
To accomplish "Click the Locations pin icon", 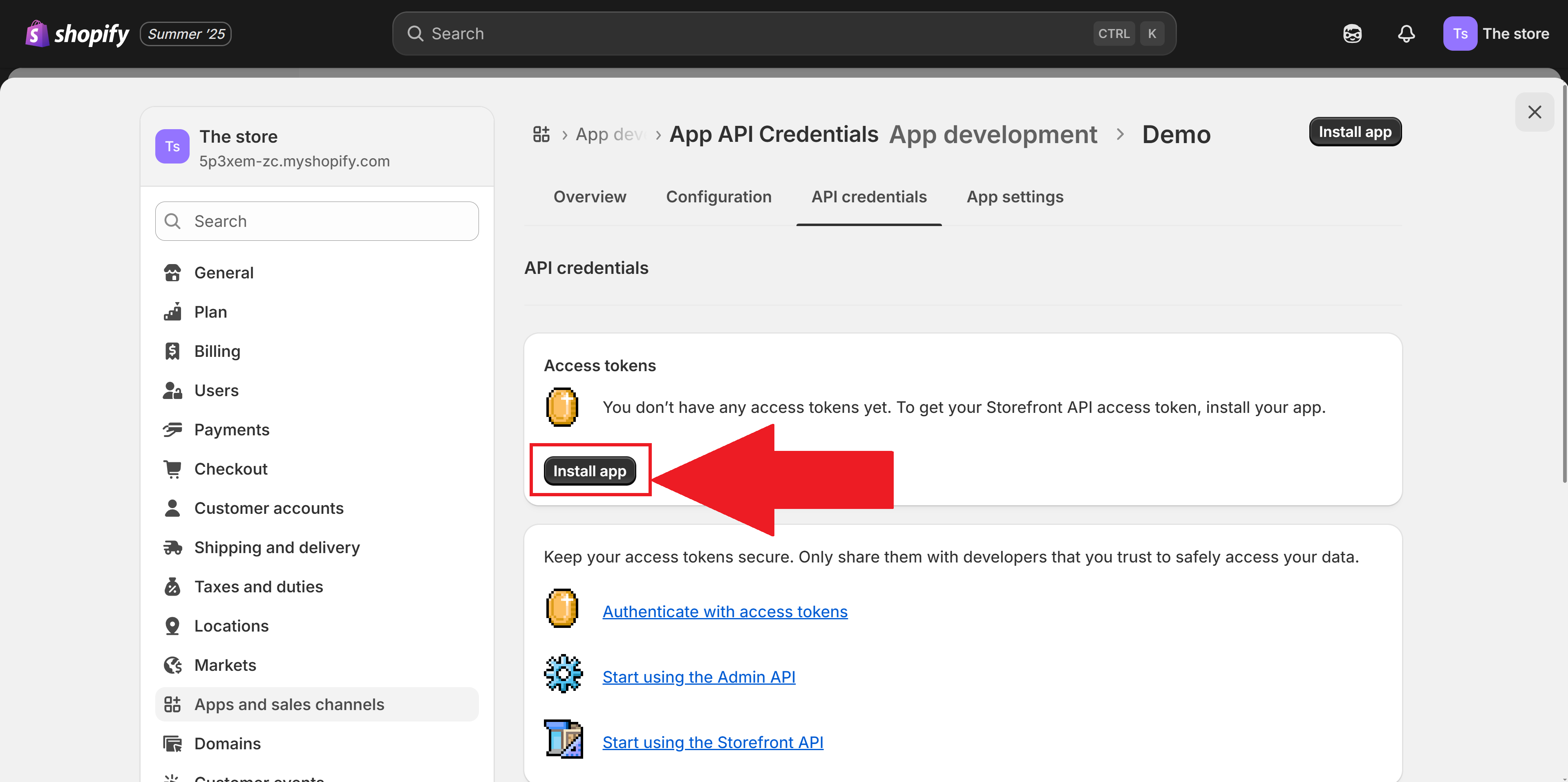I will (172, 625).
